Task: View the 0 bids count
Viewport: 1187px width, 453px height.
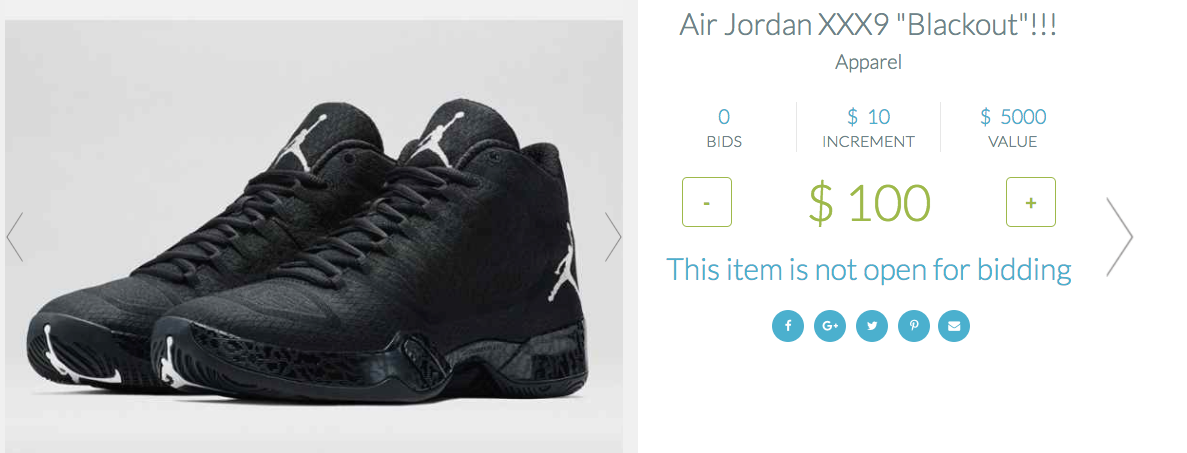Action: click(x=724, y=117)
